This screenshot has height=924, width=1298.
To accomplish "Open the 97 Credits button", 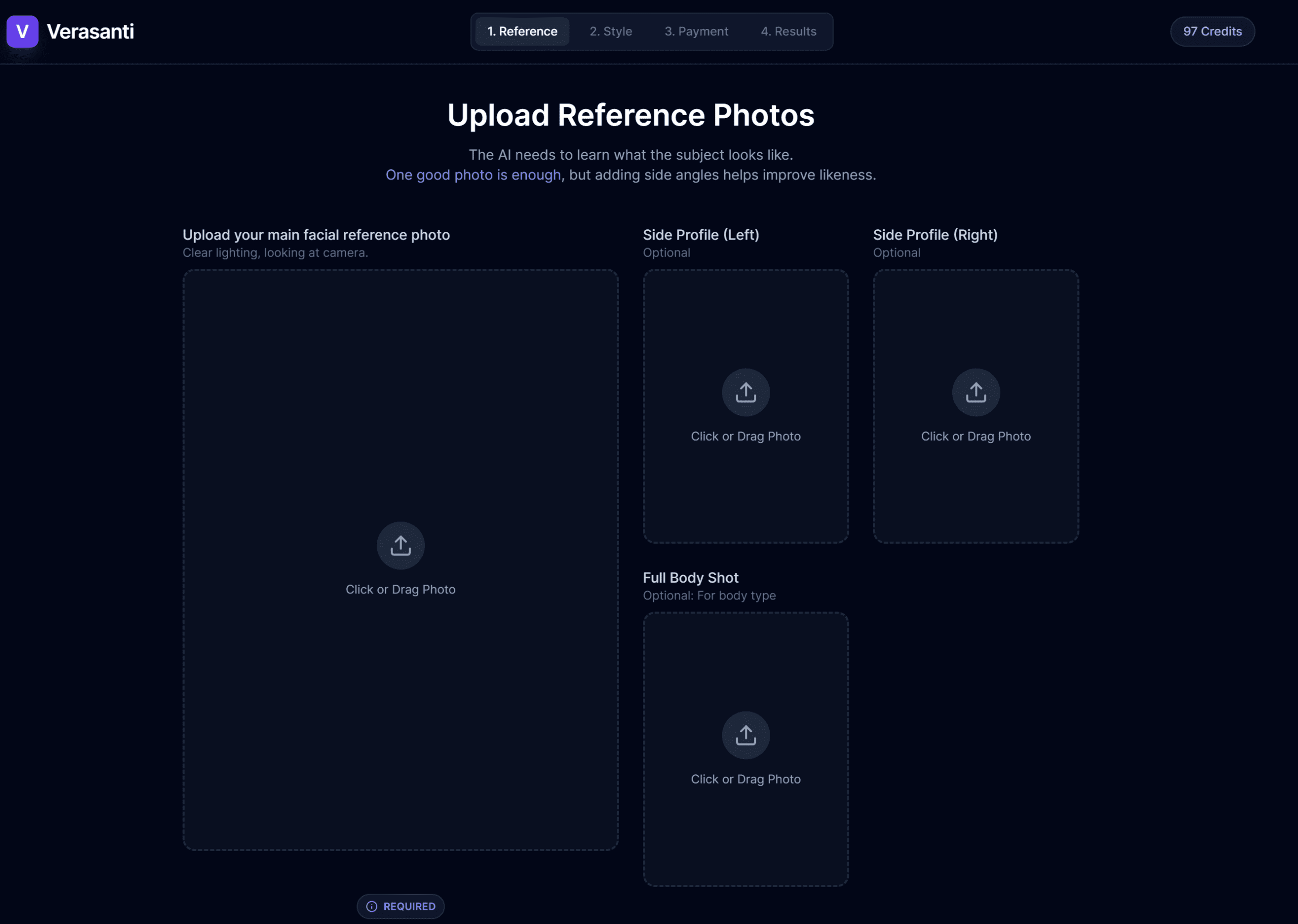I will 1212,31.
